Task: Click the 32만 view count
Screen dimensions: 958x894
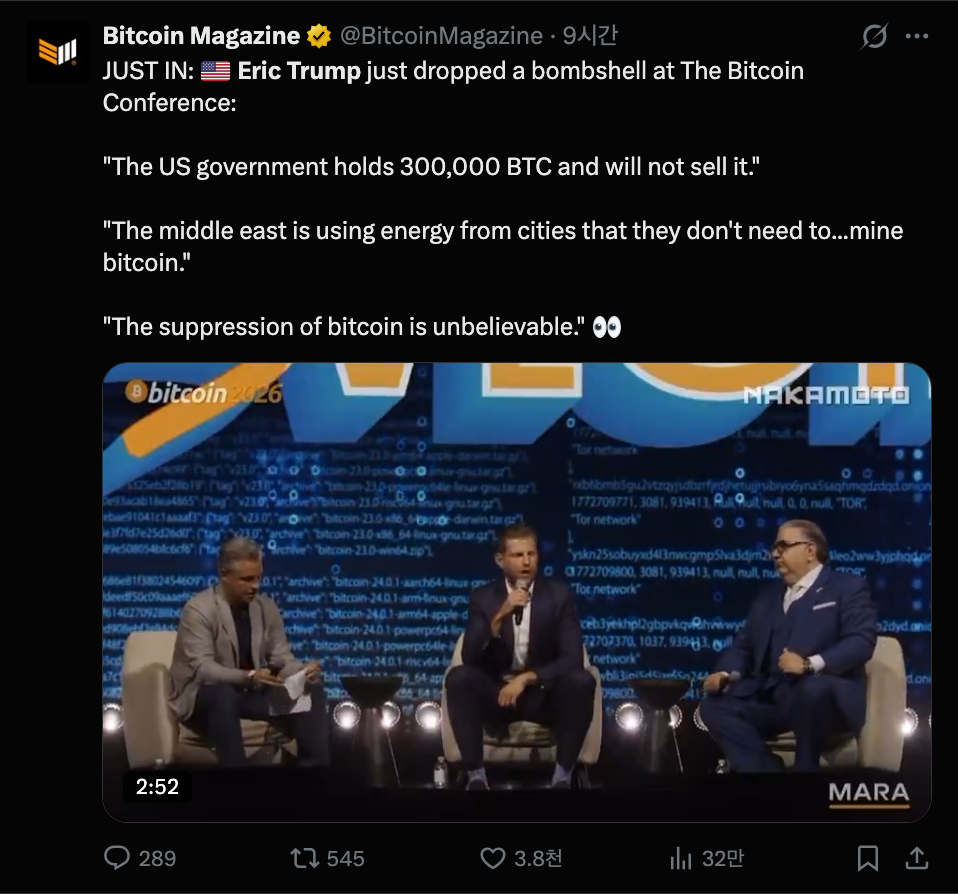Action: (x=721, y=858)
